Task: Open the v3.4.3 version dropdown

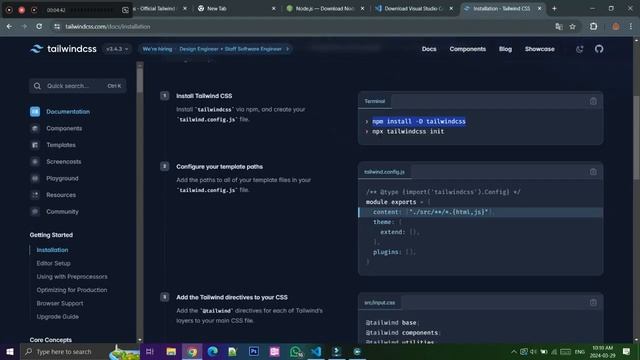Action: [x=117, y=49]
